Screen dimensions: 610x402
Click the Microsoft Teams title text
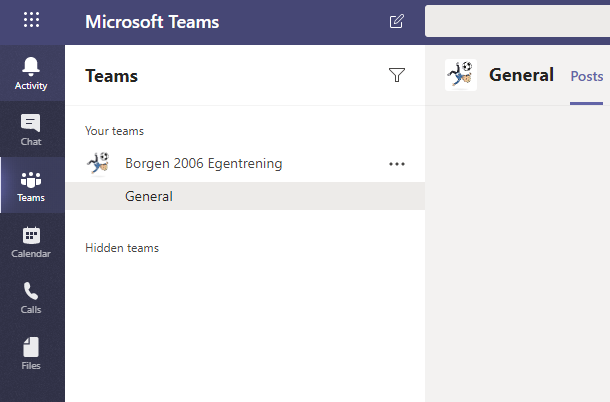click(x=152, y=22)
